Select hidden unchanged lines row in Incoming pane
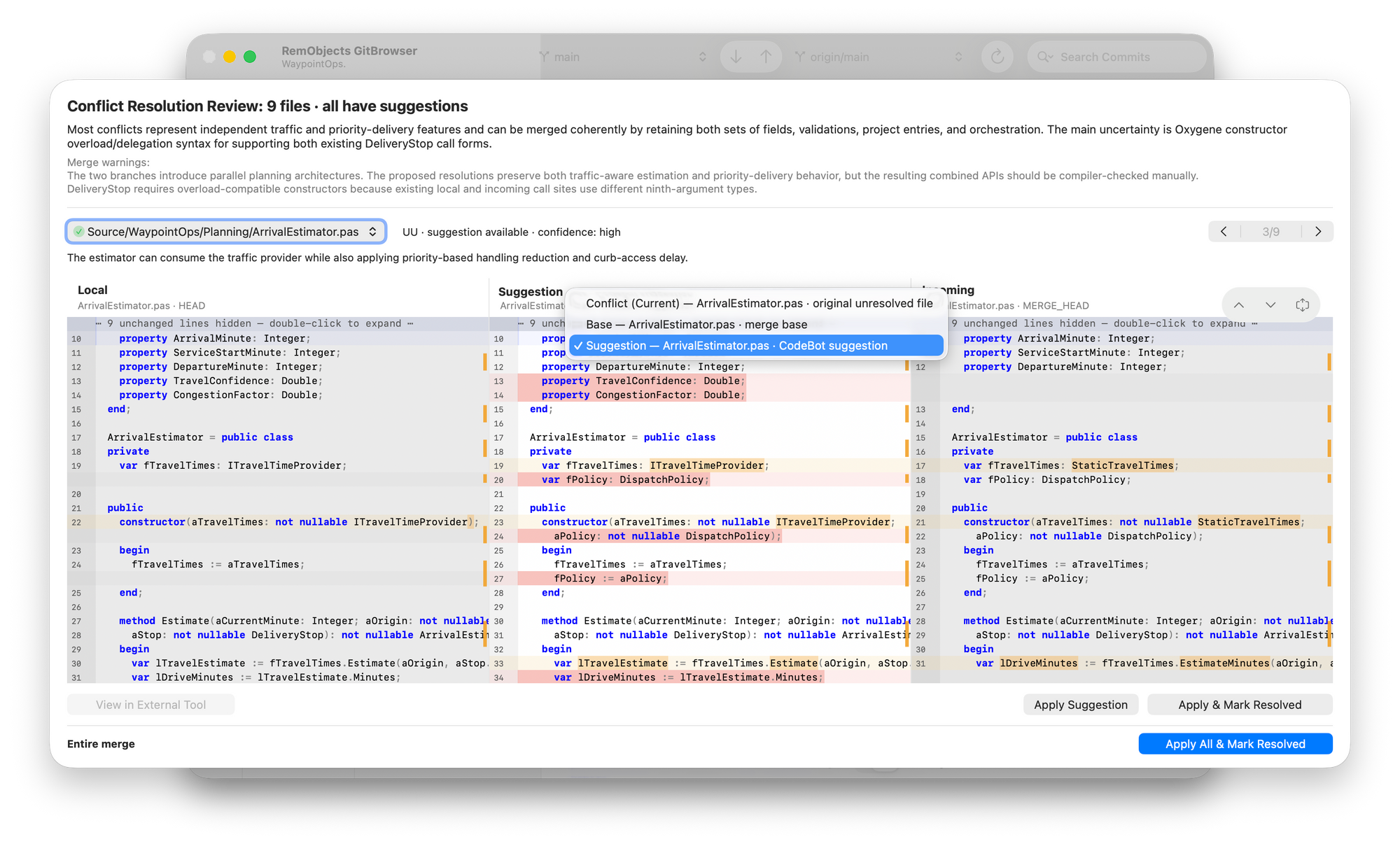This screenshot has height=844, width=1400. 1122,323
